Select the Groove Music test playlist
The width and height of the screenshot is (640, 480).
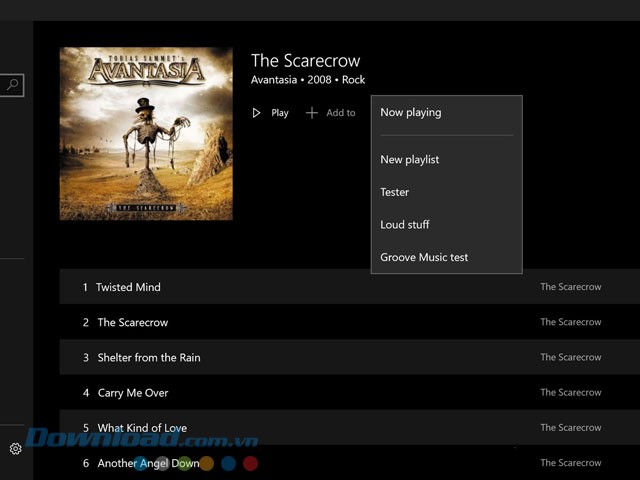pyautogui.click(x=424, y=258)
